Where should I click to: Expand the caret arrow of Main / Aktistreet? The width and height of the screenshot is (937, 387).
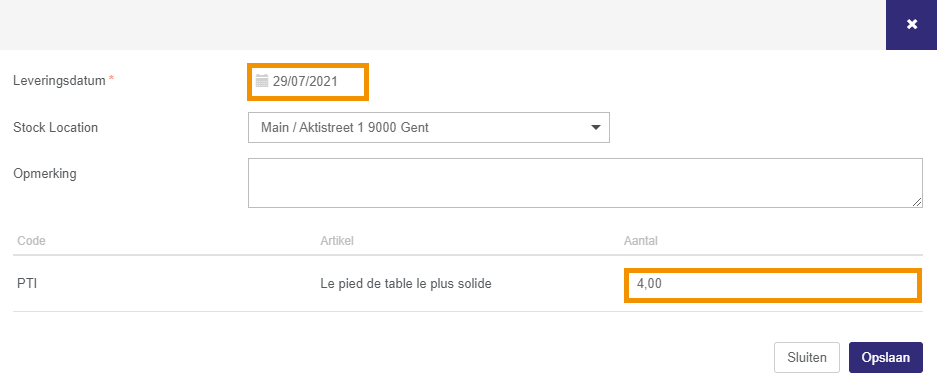[595, 128]
